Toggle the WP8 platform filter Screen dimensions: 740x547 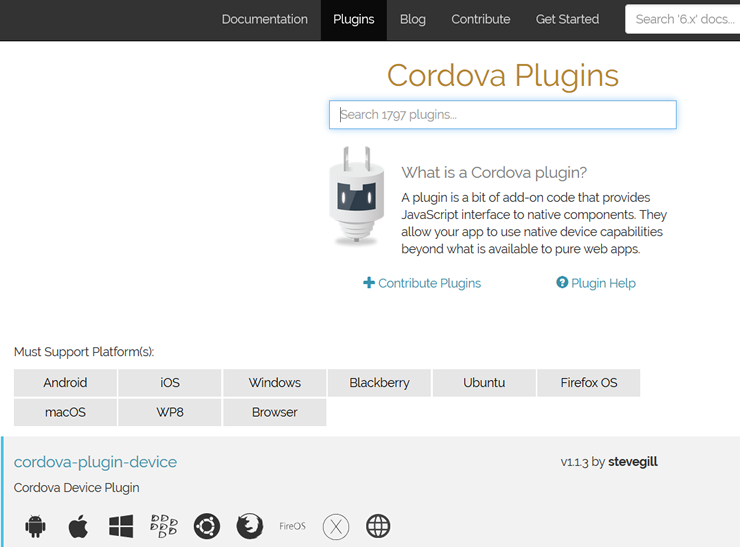[170, 412]
